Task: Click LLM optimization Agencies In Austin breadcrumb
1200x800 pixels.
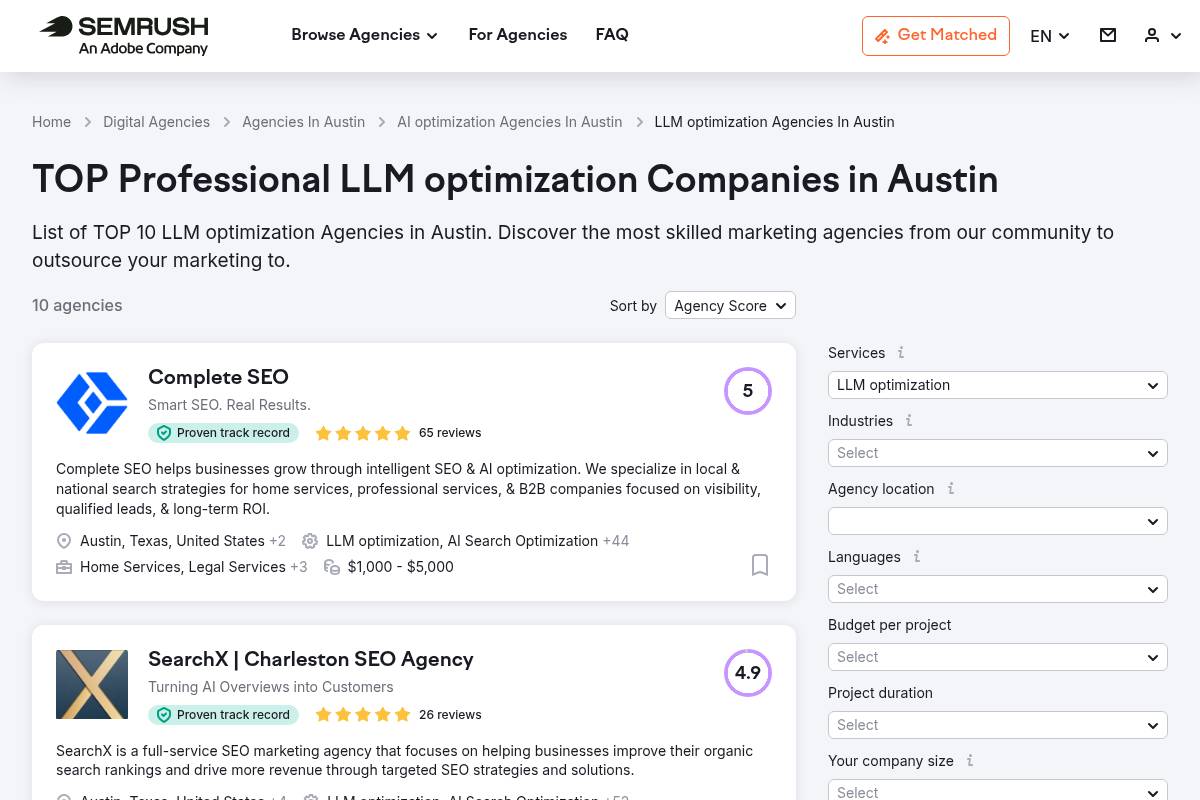Action: [x=774, y=122]
